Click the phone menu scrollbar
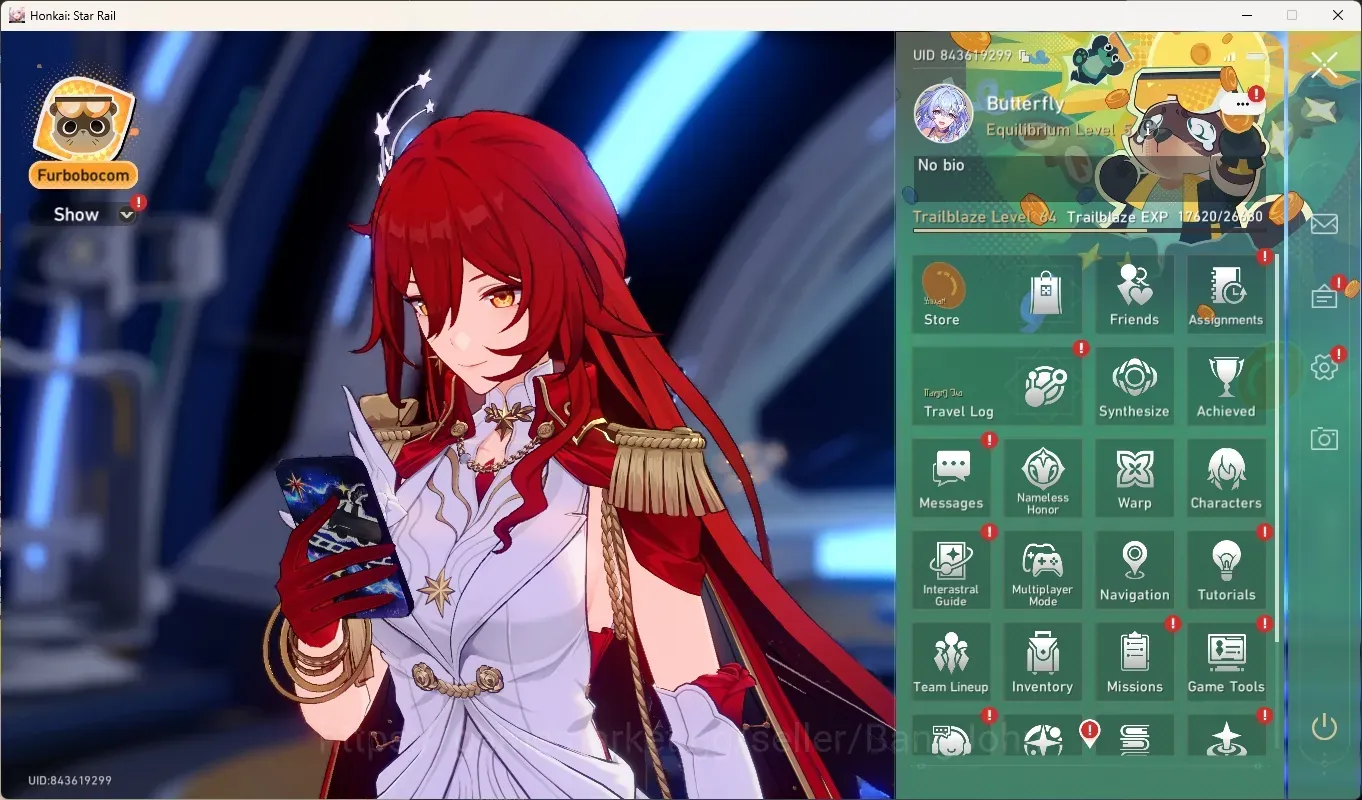The height and width of the screenshot is (800, 1362). (x=1275, y=447)
